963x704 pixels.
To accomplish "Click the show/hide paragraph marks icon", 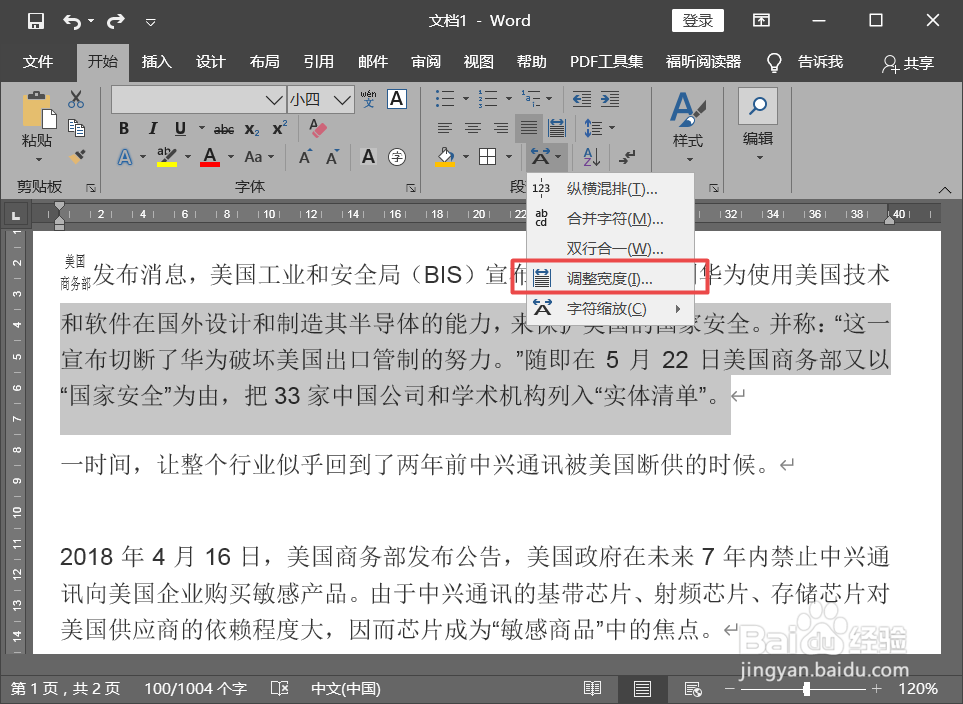I will 627,157.
